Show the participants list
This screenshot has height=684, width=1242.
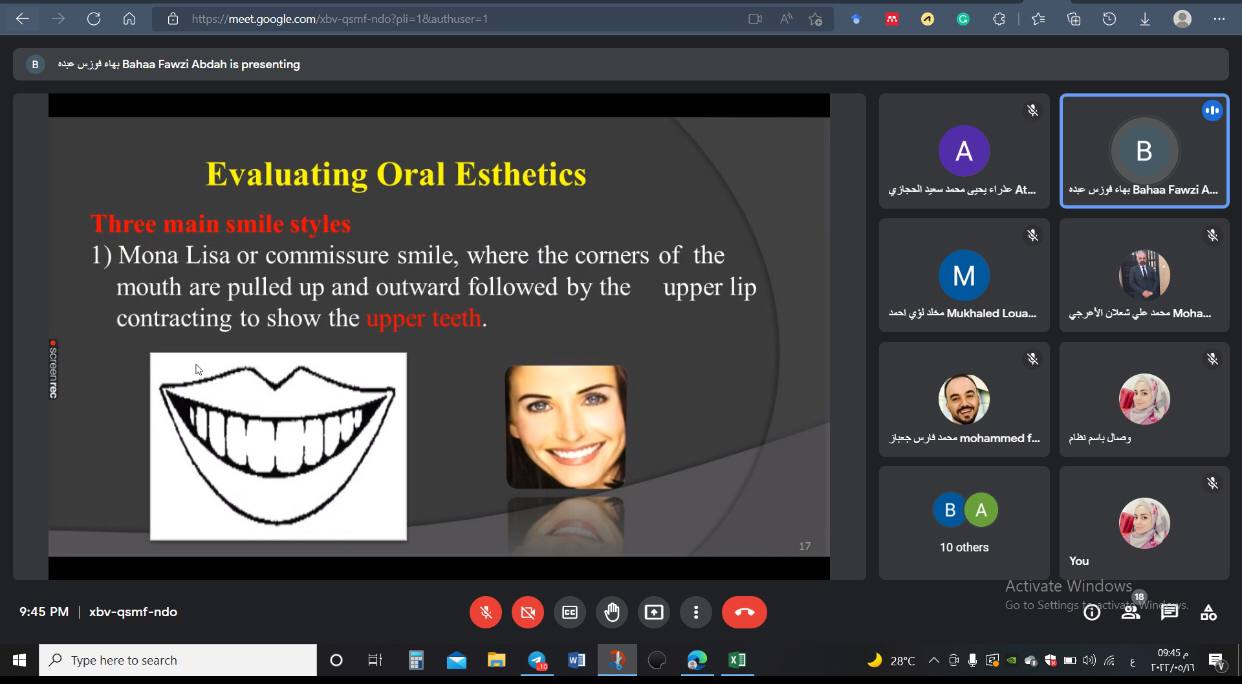(1130, 613)
